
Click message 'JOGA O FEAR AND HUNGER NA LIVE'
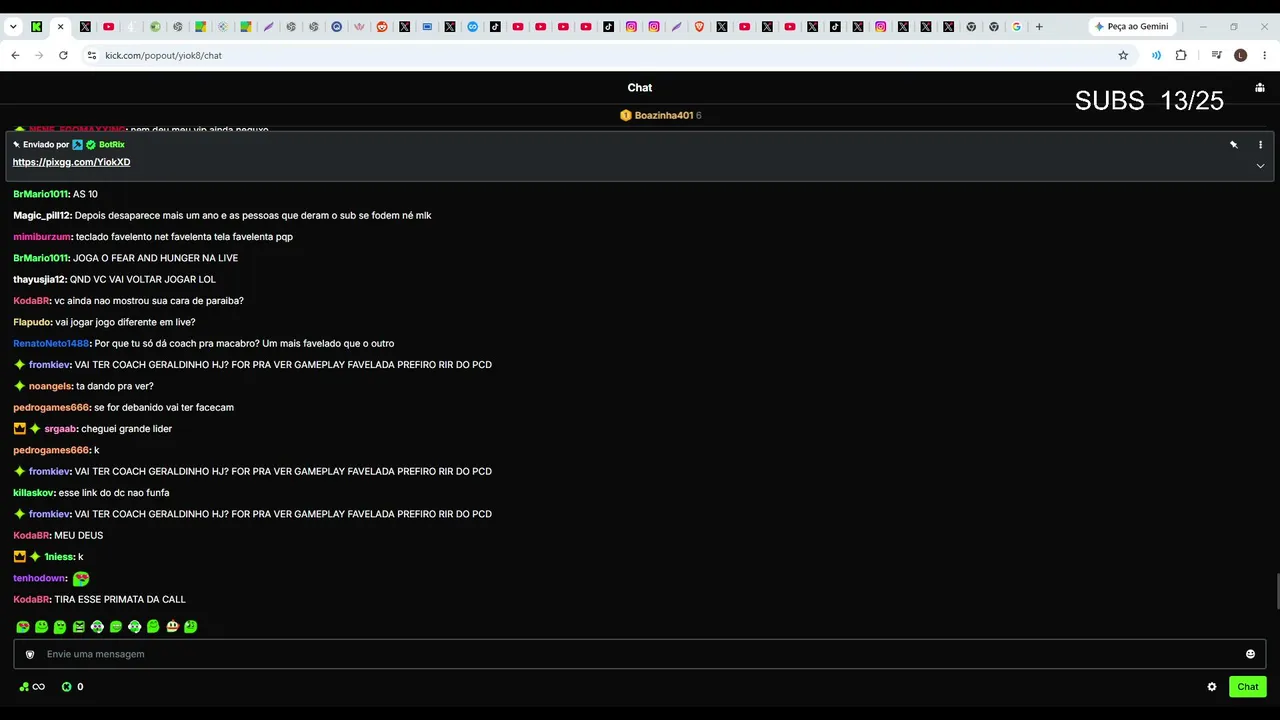(155, 258)
